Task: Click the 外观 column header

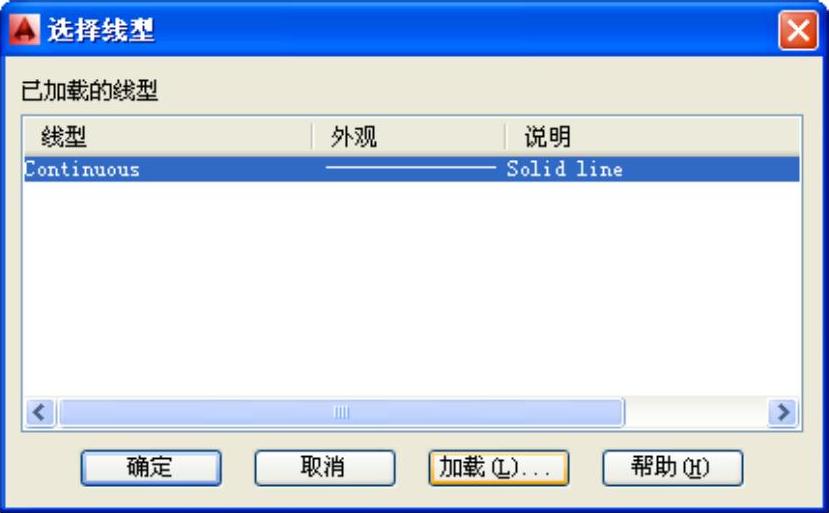Action: click(409, 136)
